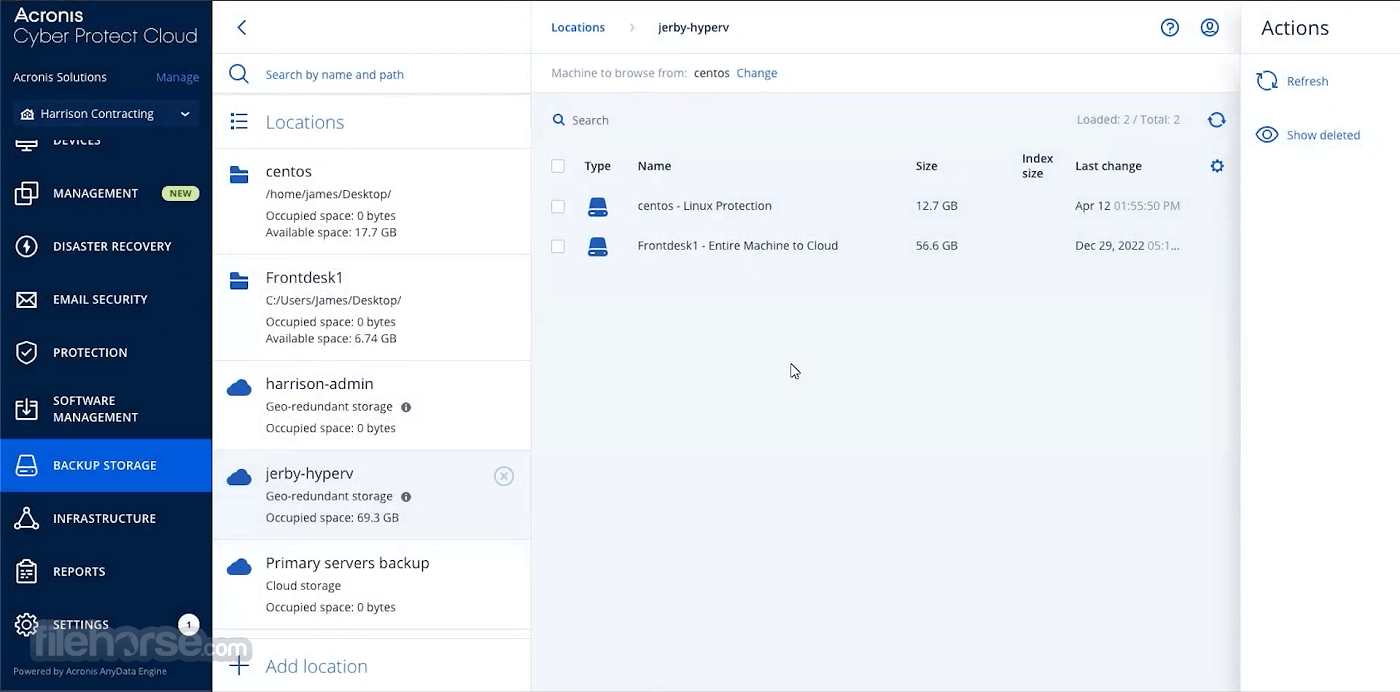Click the Management sidebar icon
Image resolution: width=1400 pixels, height=692 pixels.
point(27,194)
